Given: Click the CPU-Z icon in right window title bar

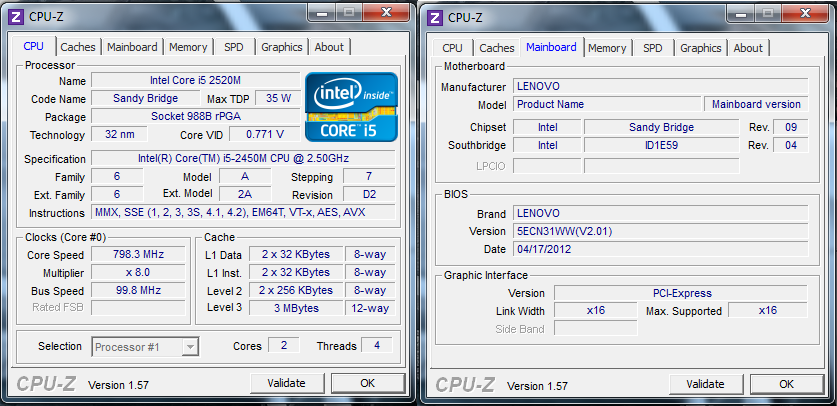Looking at the screenshot, I should click(435, 18).
